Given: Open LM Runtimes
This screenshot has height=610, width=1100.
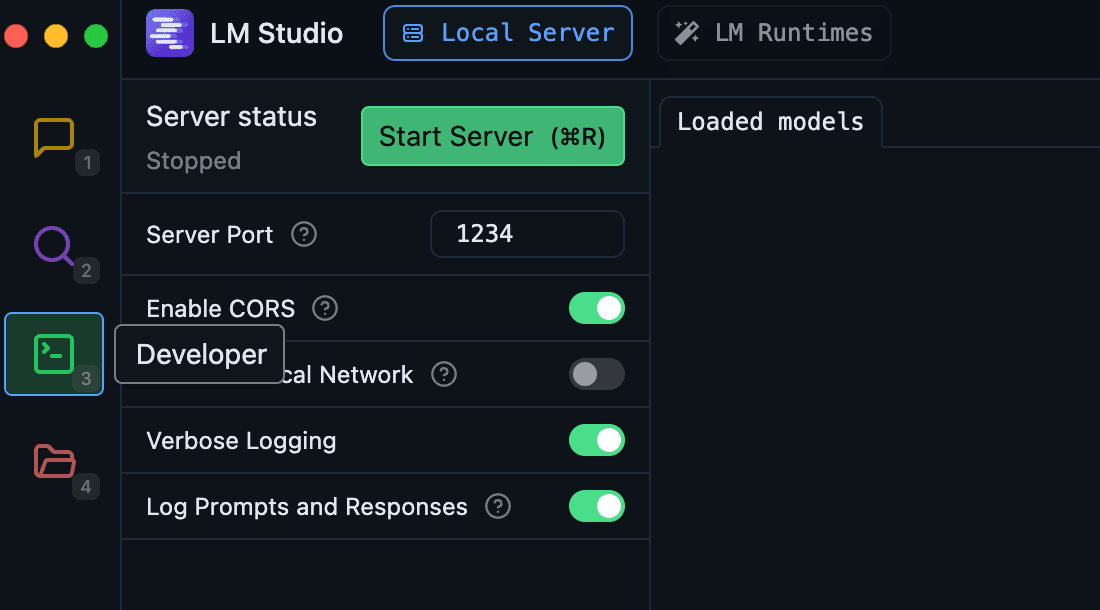Looking at the screenshot, I should point(773,32).
